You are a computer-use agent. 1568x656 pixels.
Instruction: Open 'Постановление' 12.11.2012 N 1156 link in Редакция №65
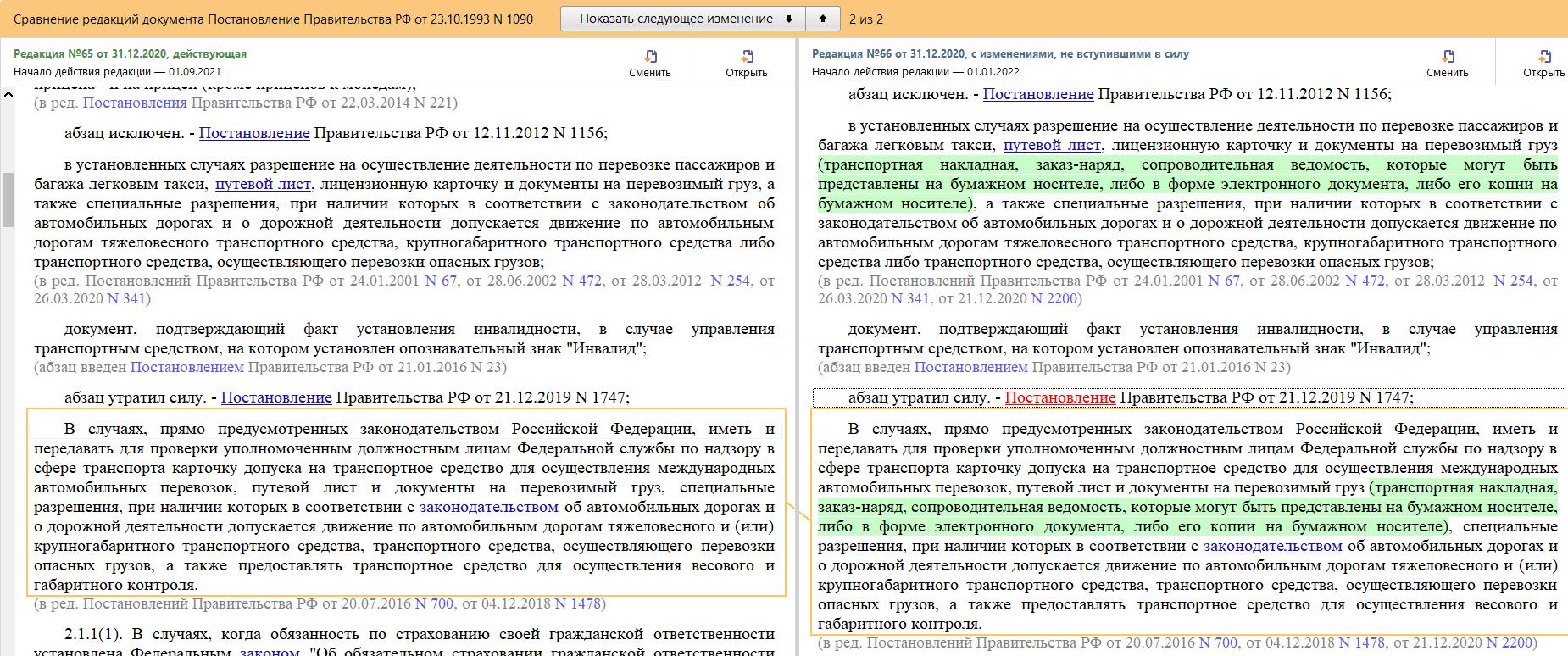(254, 133)
